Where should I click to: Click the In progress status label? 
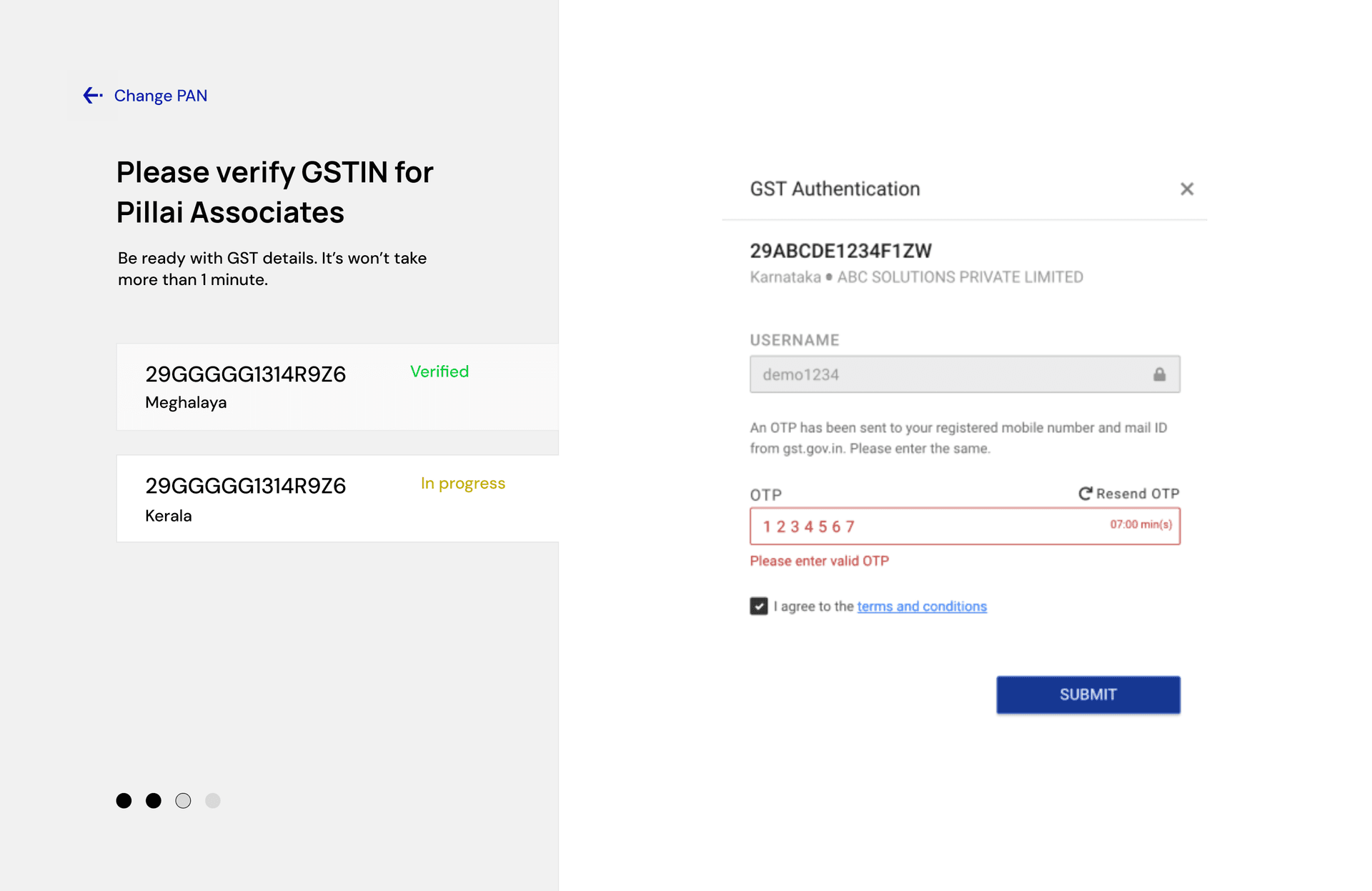pyautogui.click(x=463, y=484)
